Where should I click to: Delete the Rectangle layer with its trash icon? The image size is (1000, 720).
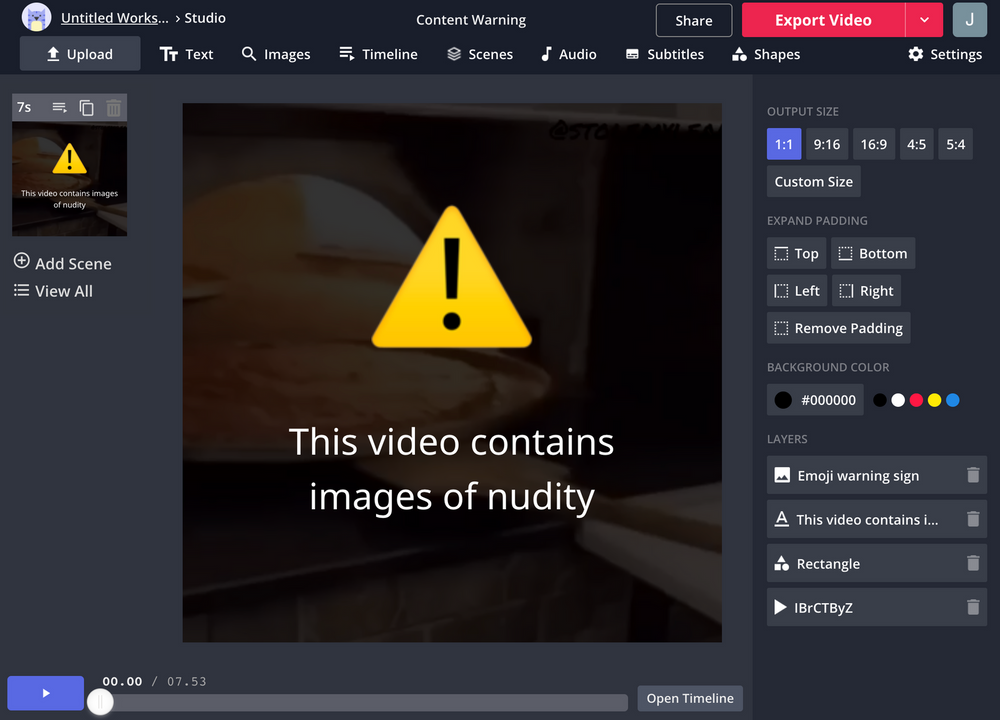(971, 563)
